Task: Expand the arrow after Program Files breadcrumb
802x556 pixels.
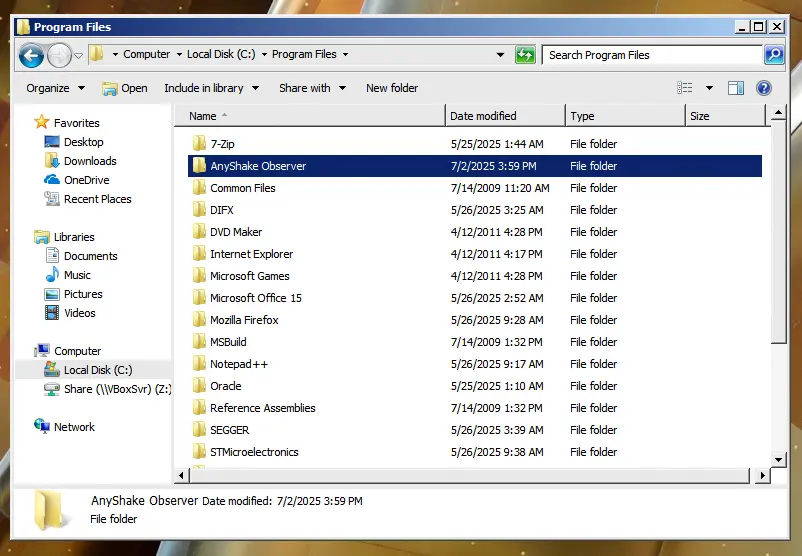Action: tap(345, 54)
